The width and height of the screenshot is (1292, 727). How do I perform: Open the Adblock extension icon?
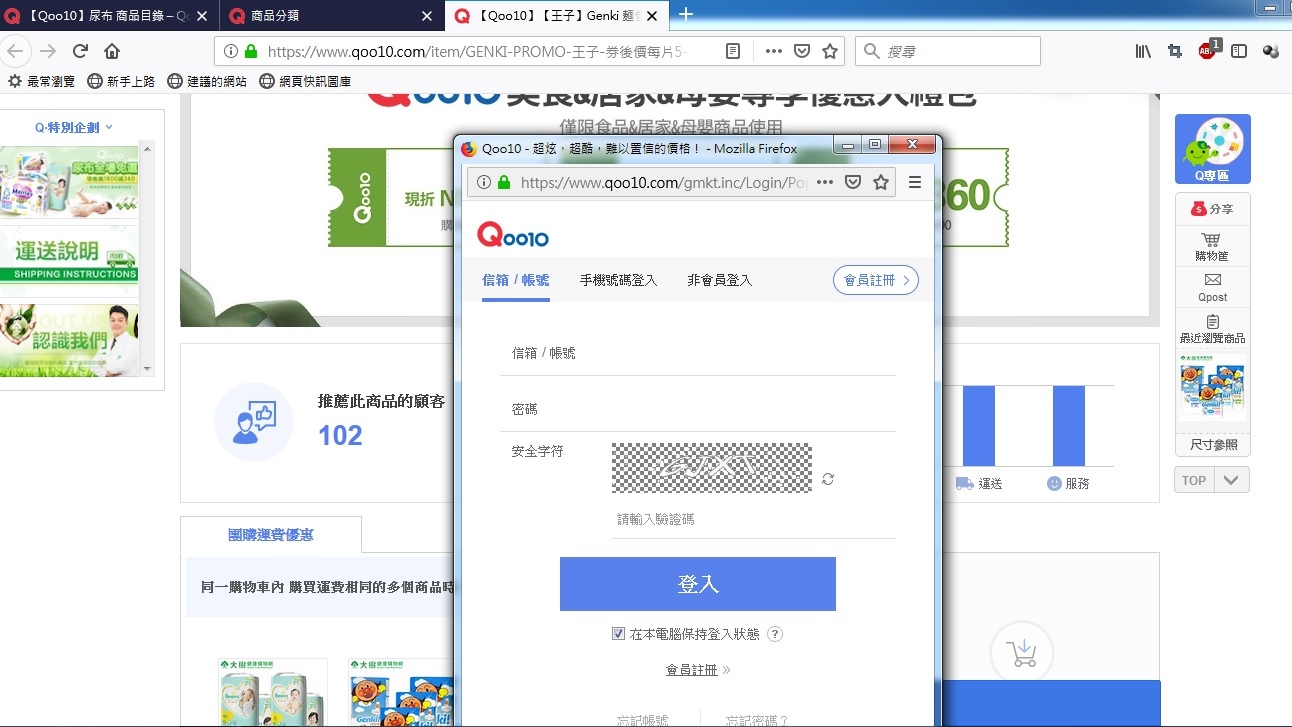point(1208,50)
